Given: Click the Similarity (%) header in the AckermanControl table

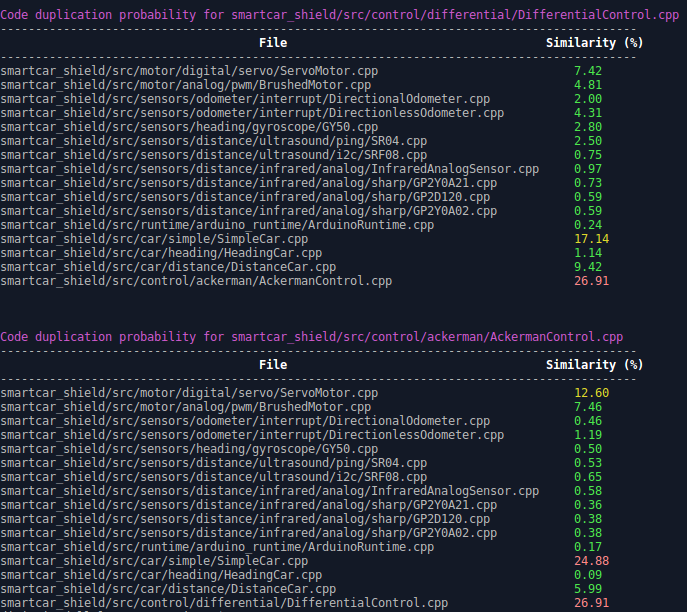Looking at the screenshot, I should 595,365.
